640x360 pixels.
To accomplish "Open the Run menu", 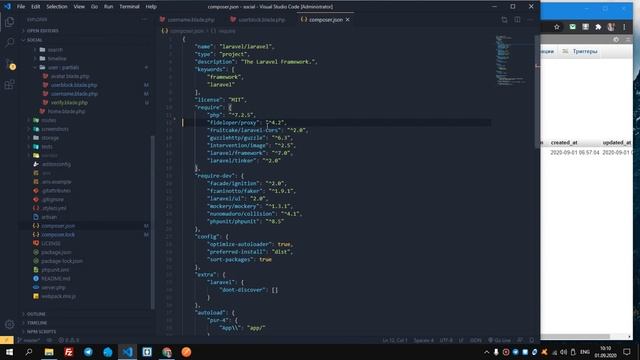I will pyautogui.click(x=108, y=7).
